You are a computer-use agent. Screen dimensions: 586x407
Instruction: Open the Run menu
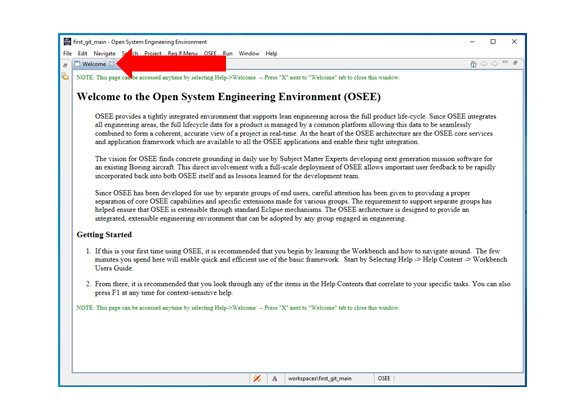coord(228,53)
